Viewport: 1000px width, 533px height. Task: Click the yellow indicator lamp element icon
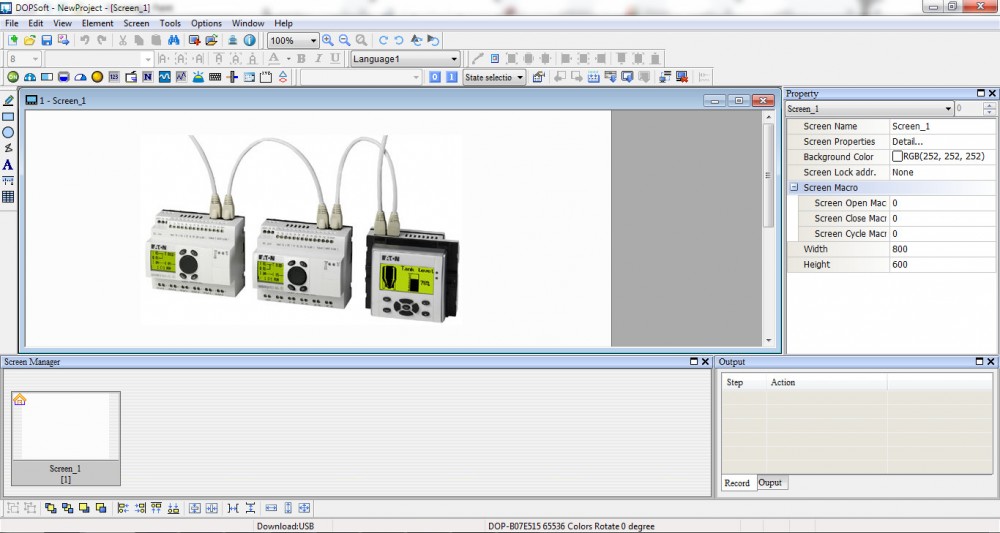(97, 77)
